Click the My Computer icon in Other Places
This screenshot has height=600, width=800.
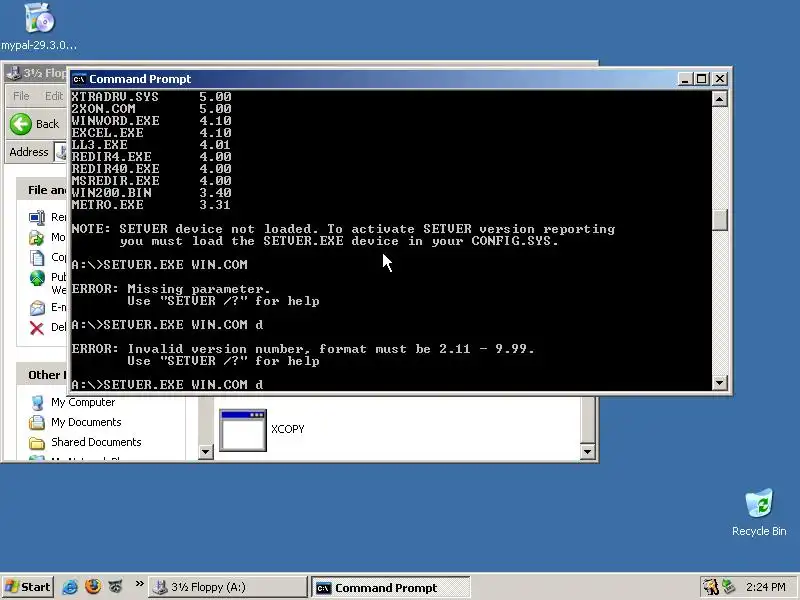(x=37, y=403)
